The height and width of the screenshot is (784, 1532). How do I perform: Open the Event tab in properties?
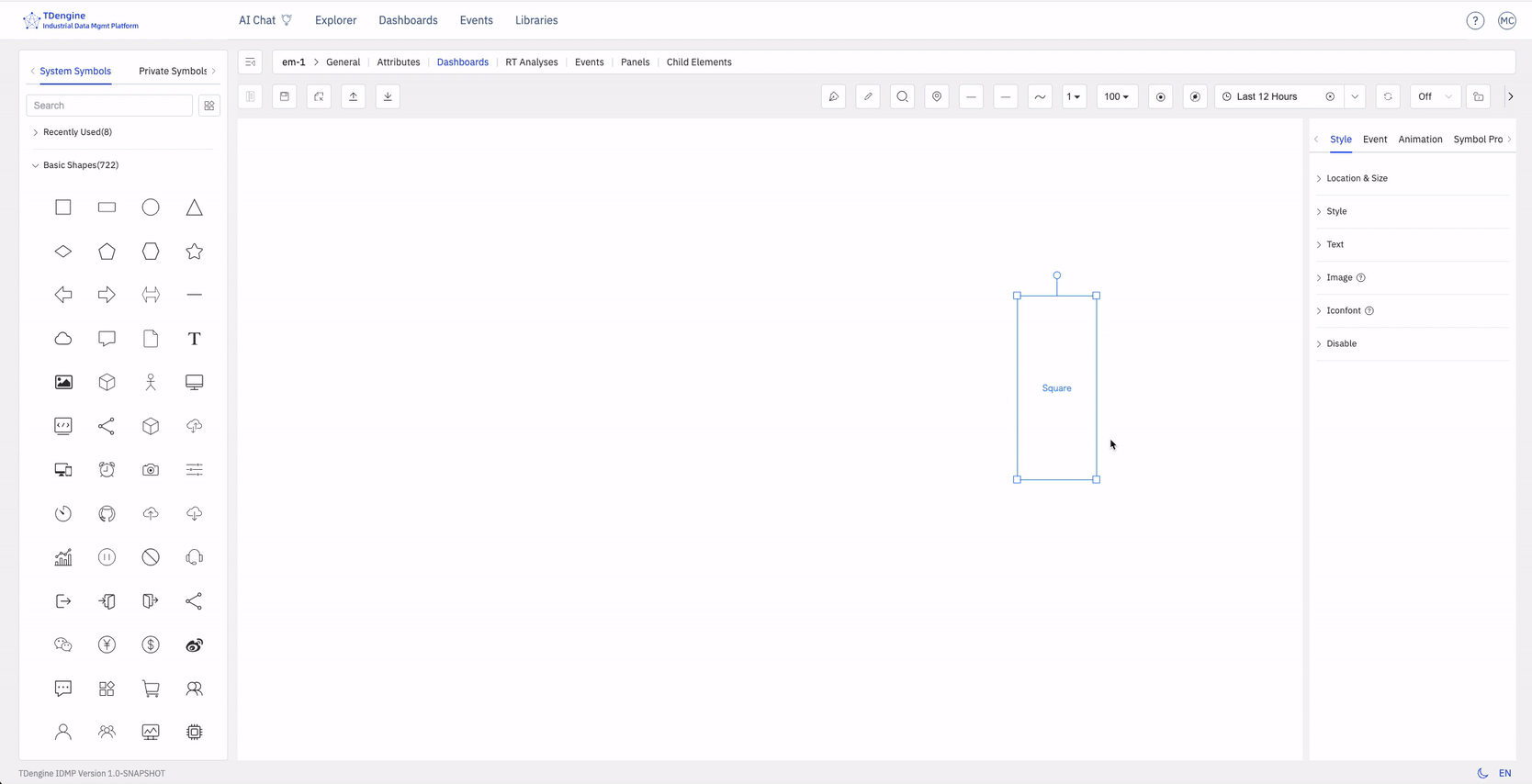1375,140
